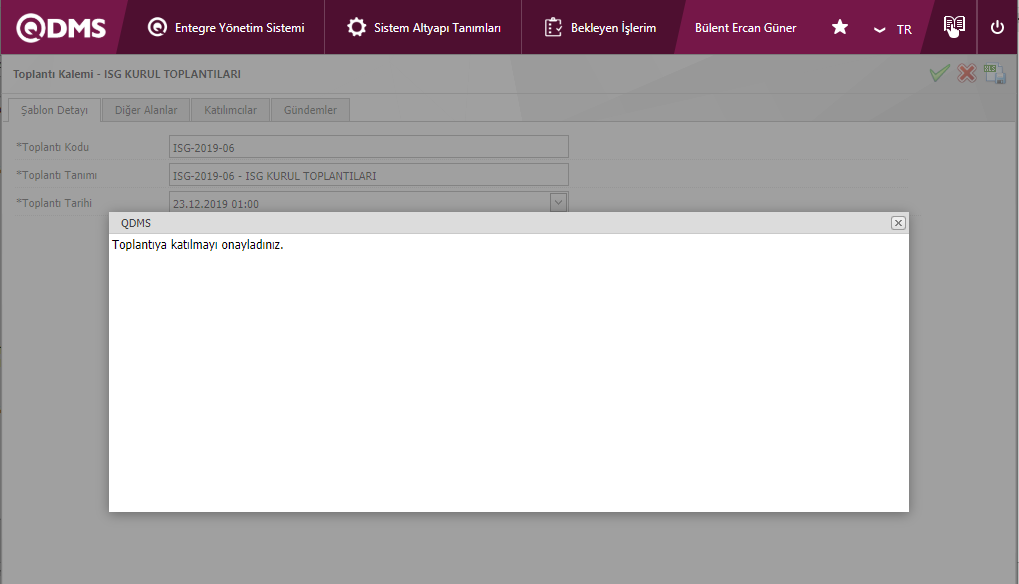Expand the TR language dropdown

pyautogui.click(x=893, y=29)
